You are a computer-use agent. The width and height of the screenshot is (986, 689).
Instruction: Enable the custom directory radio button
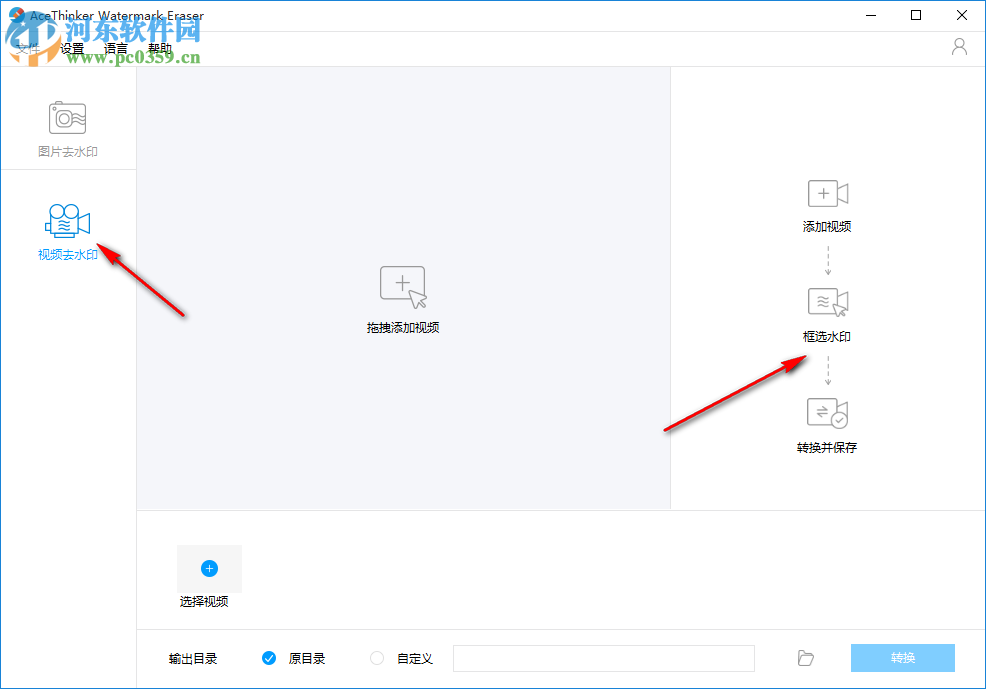click(x=376, y=658)
